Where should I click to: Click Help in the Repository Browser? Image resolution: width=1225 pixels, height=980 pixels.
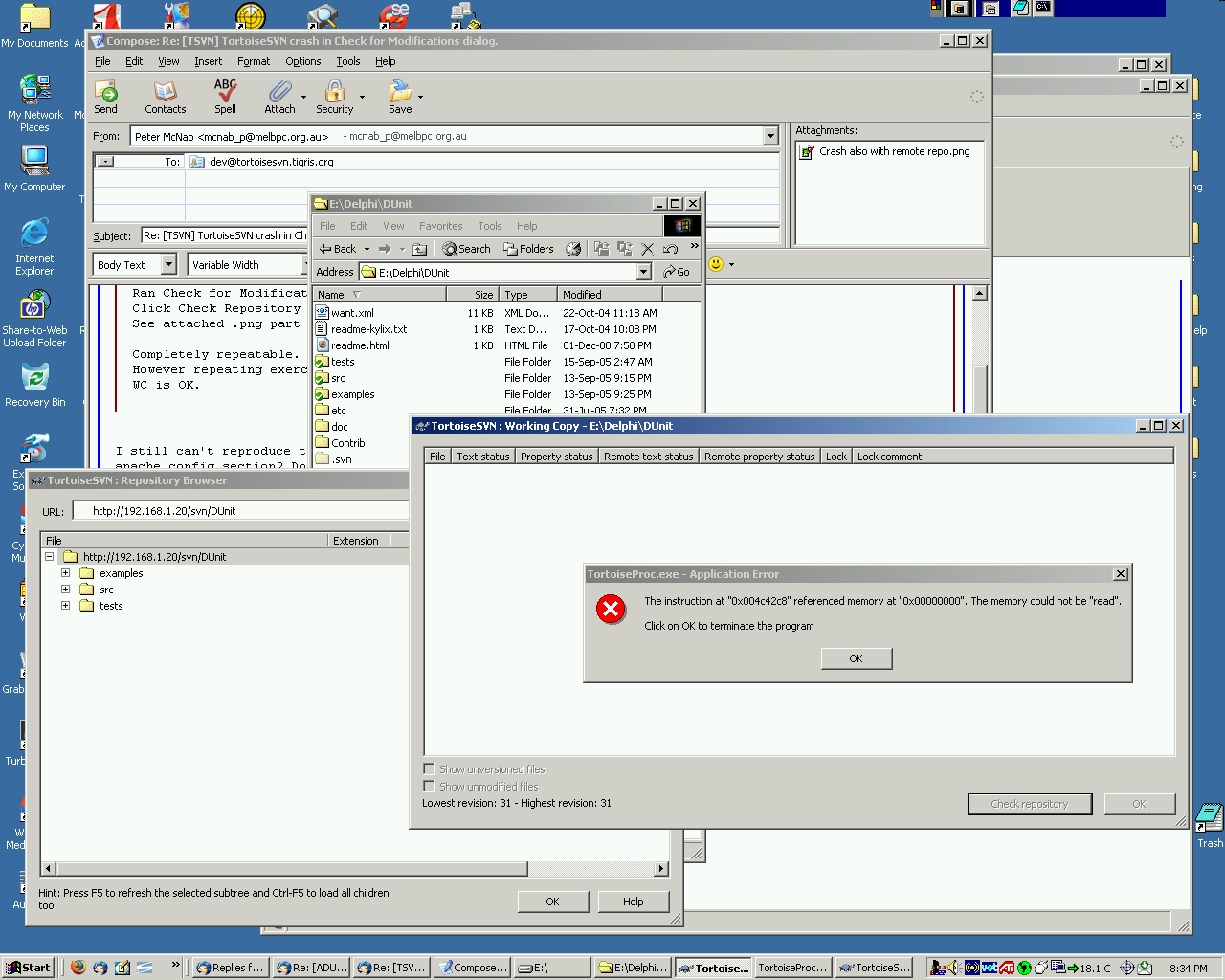(633, 902)
